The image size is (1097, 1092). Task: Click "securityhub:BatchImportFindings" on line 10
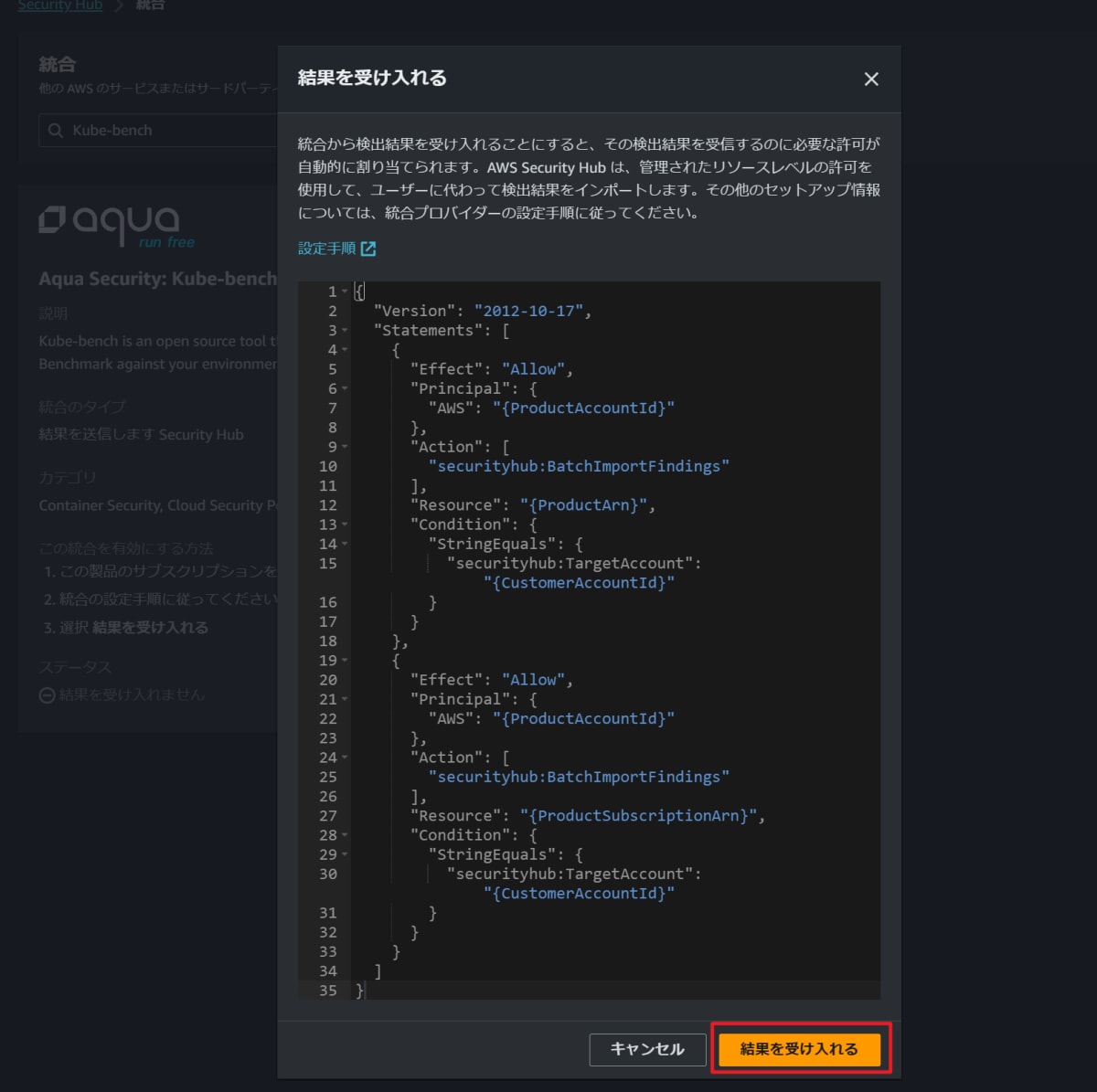click(579, 466)
